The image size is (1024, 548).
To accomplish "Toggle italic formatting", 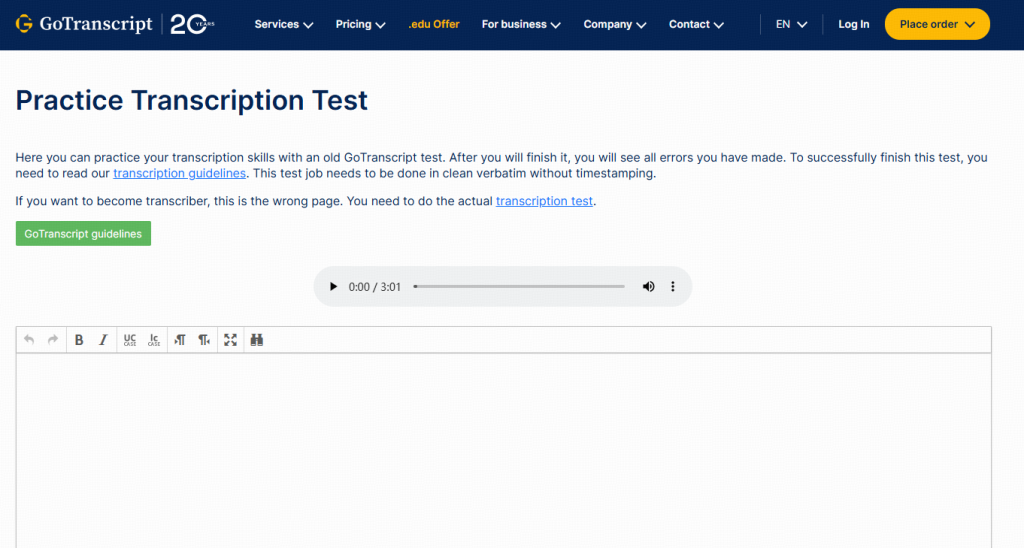I will pos(103,340).
